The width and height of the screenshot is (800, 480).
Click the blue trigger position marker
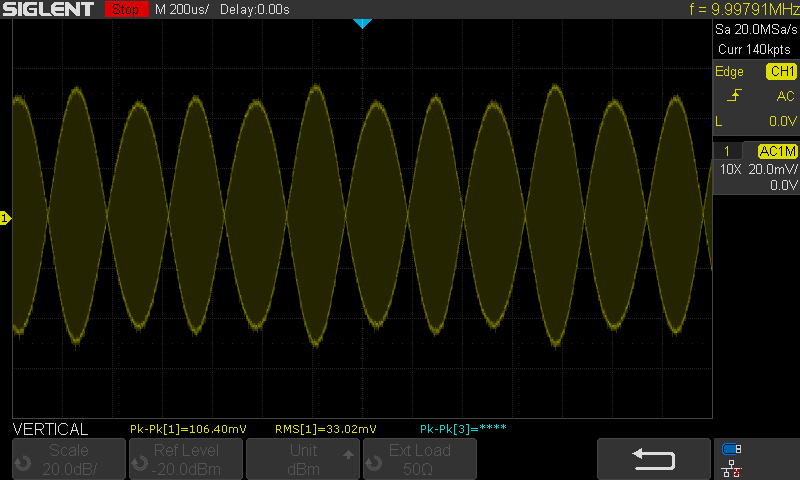pos(362,23)
